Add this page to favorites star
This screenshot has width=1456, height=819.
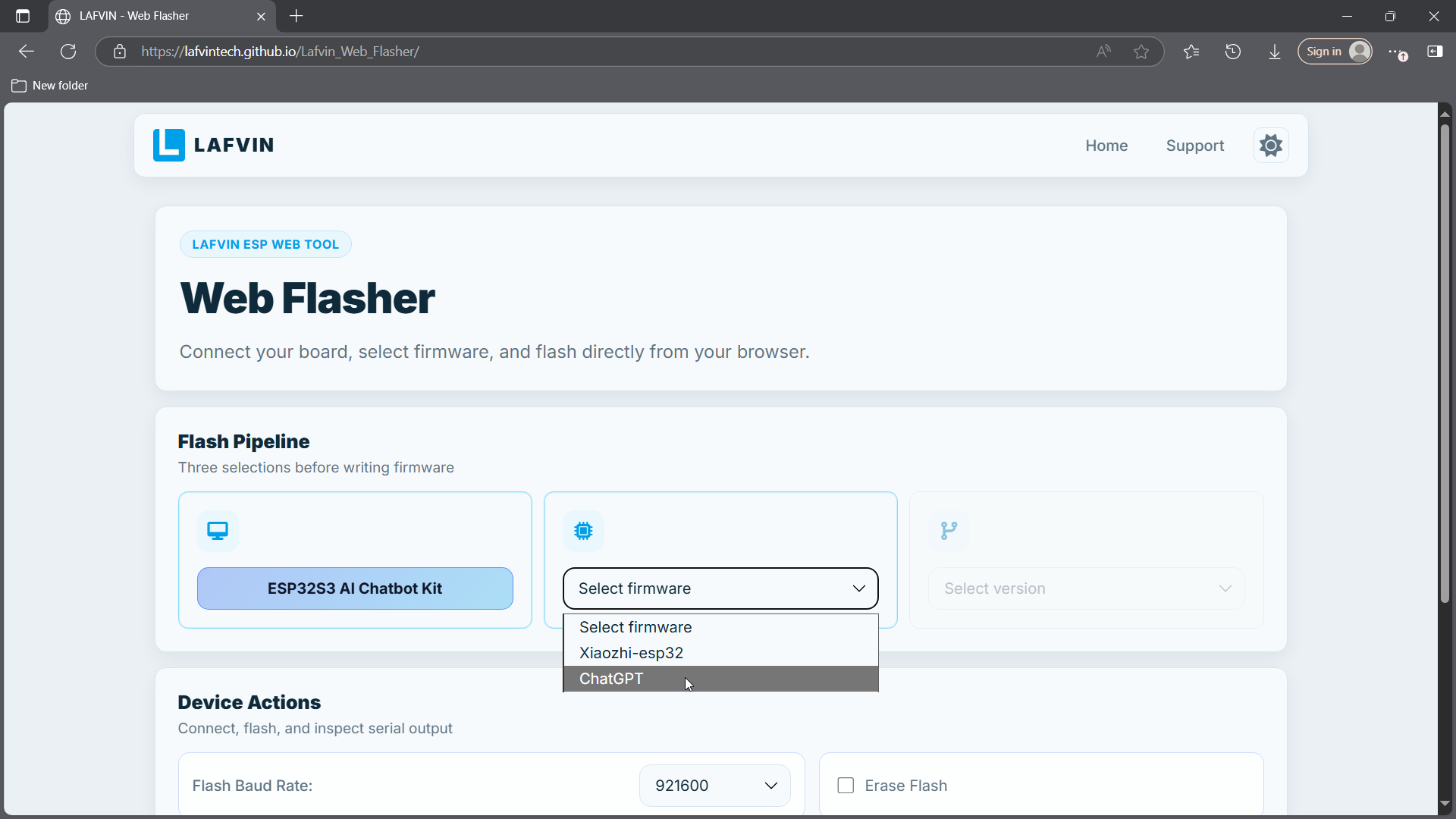(x=1141, y=52)
